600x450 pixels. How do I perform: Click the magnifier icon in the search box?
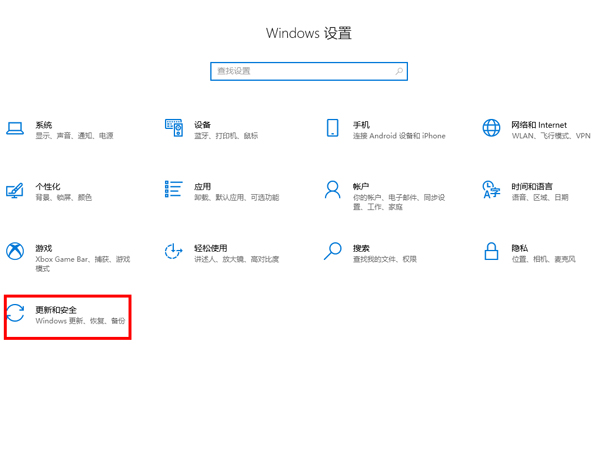point(399,71)
